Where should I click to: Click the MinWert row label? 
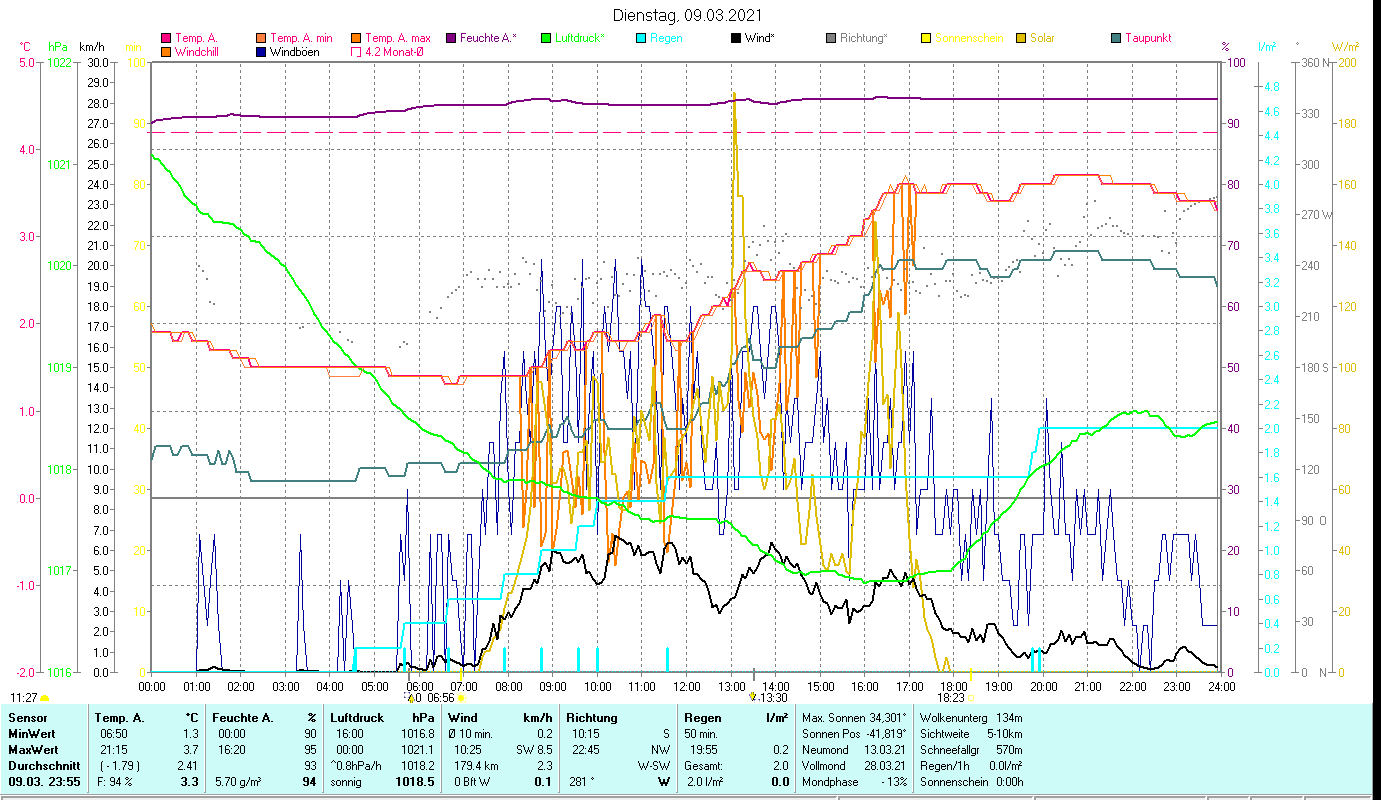click(x=33, y=733)
